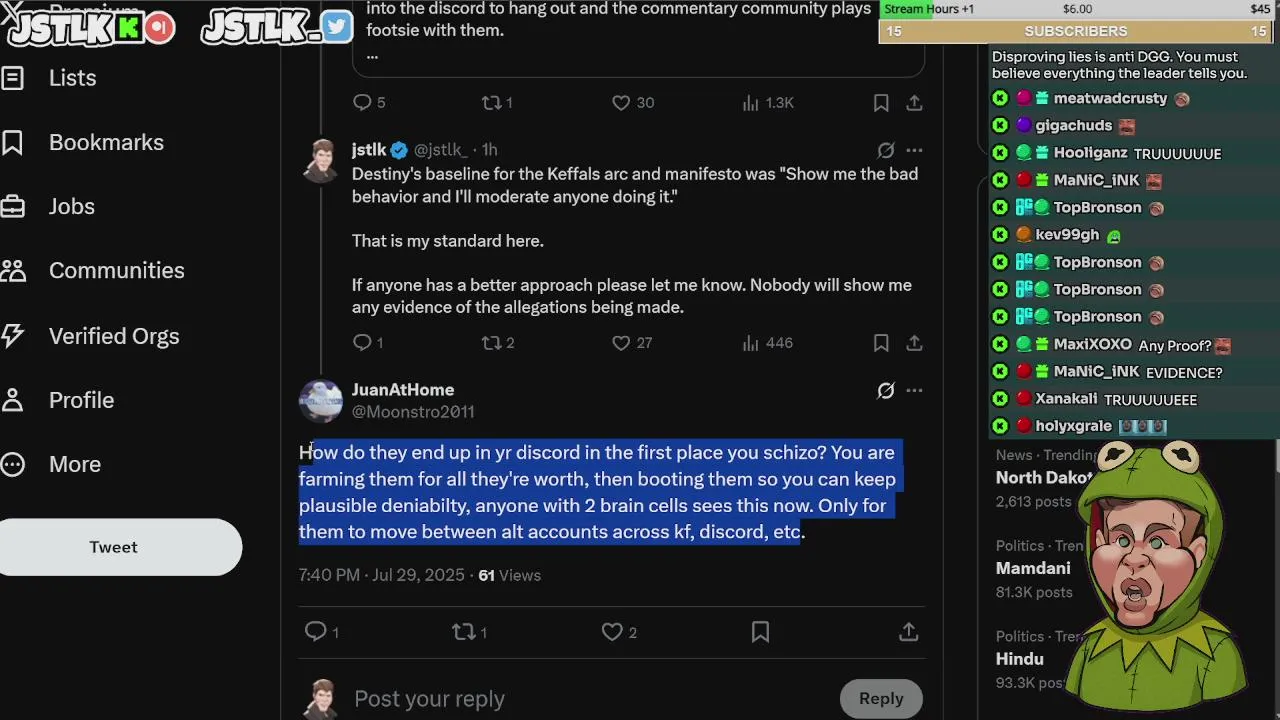Like the jstlk tweet with 27 likes
The height and width of the screenshot is (720, 1280).
point(632,343)
